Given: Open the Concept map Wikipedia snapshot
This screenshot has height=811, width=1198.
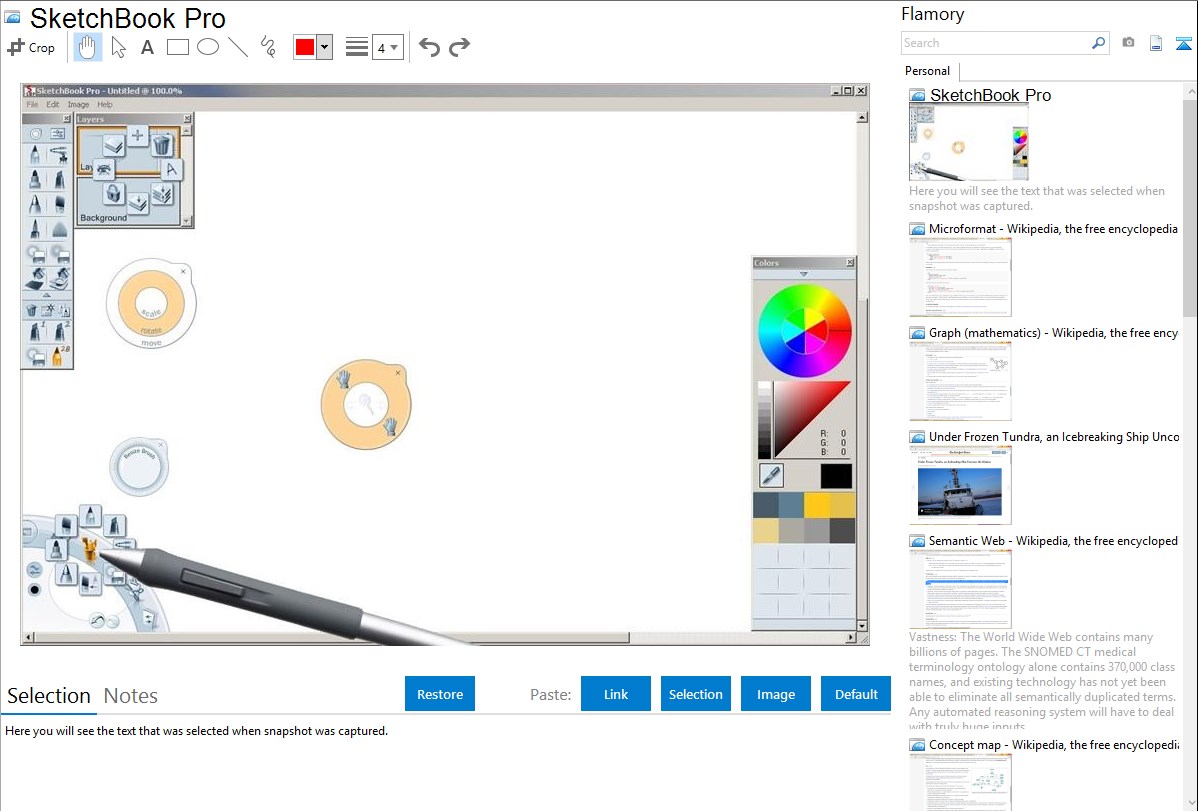Looking at the screenshot, I should click(x=1054, y=744).
